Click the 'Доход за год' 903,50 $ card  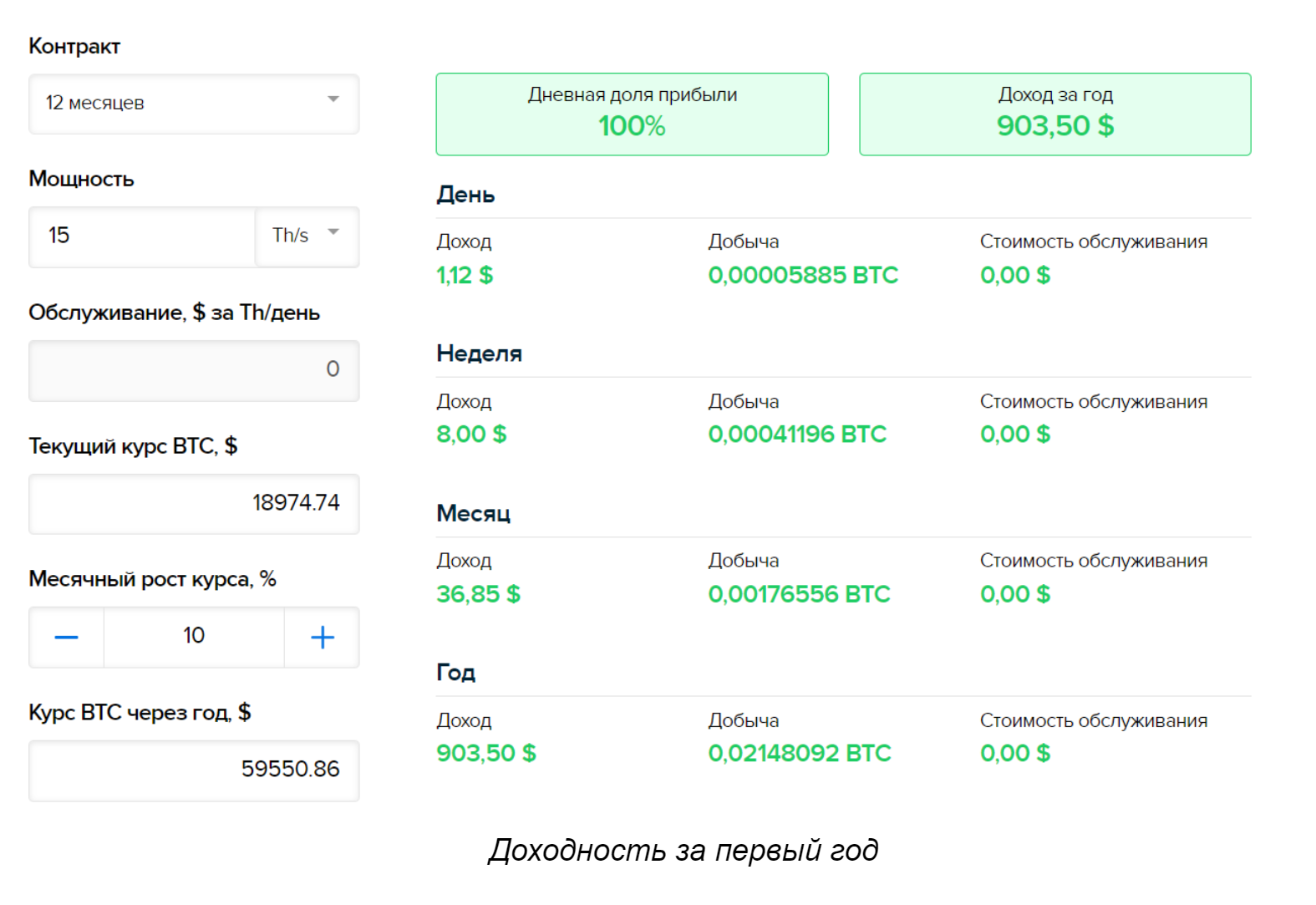(x=1055, y=114)
